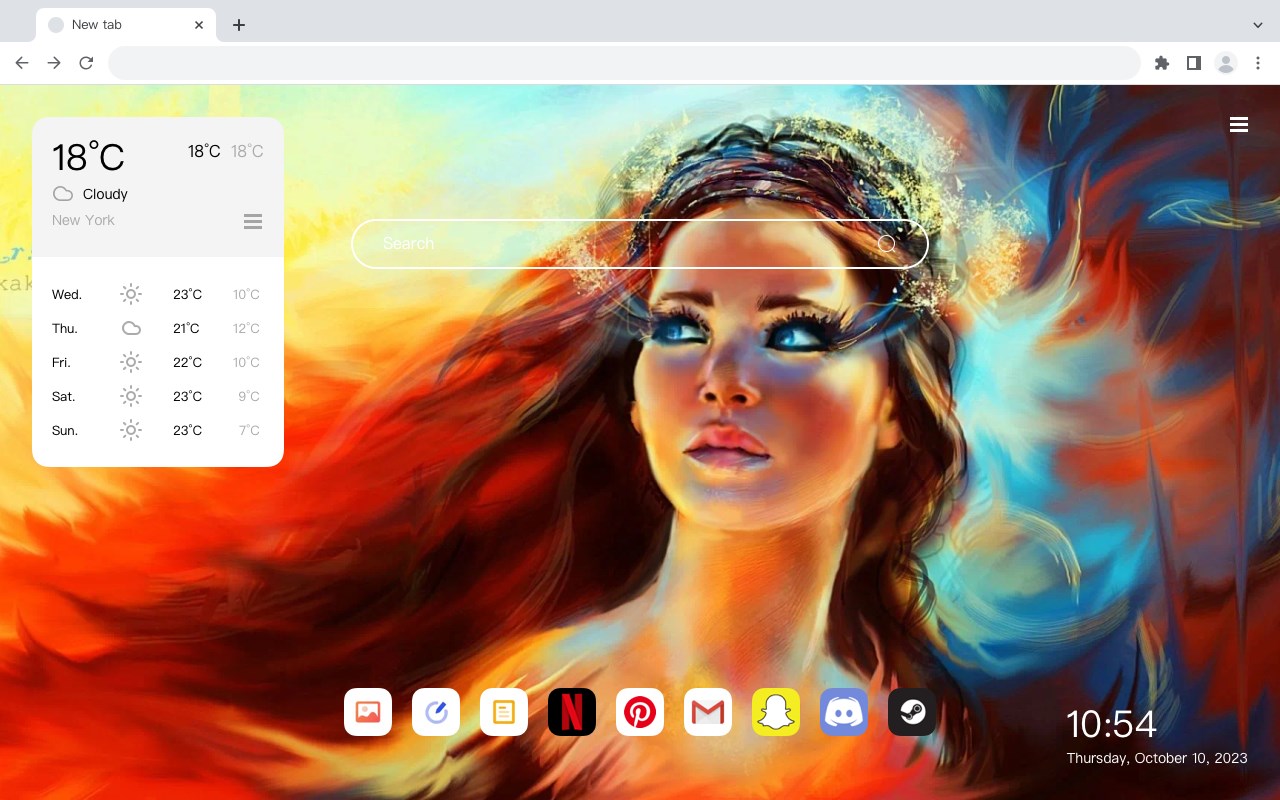Click the cloud icon for Thu.
The height and width of the screenshot is (800, 1280).
(x=131, y=328)
